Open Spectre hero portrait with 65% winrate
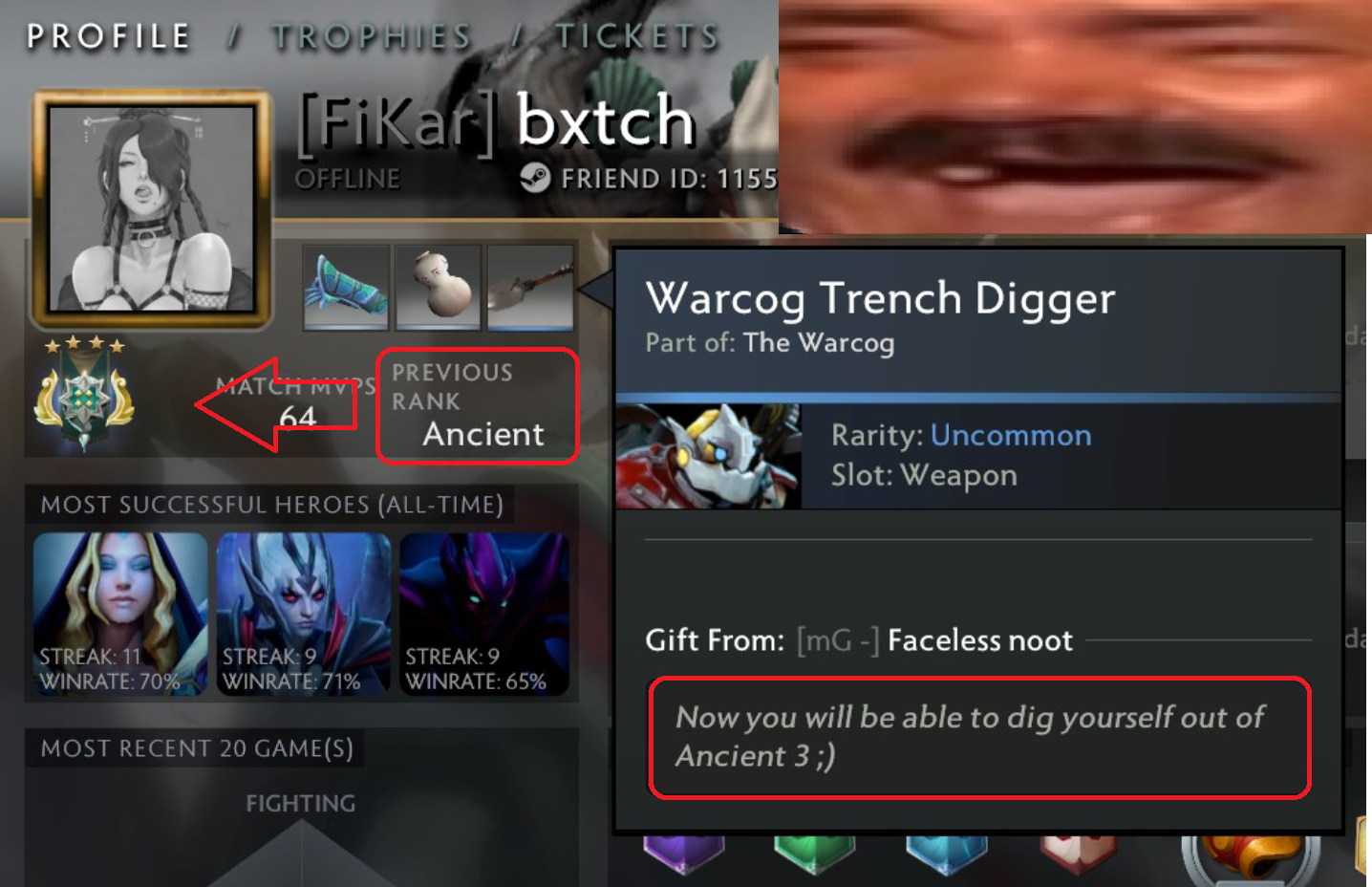 [x=484, y=614]
